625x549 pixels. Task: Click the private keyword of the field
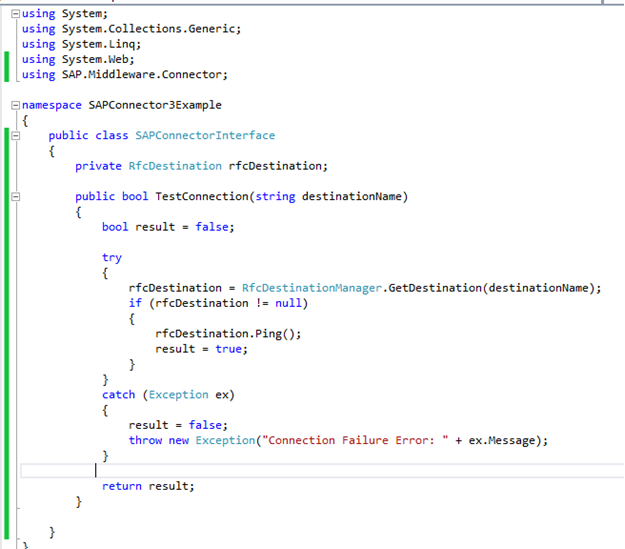coord(98,166)
